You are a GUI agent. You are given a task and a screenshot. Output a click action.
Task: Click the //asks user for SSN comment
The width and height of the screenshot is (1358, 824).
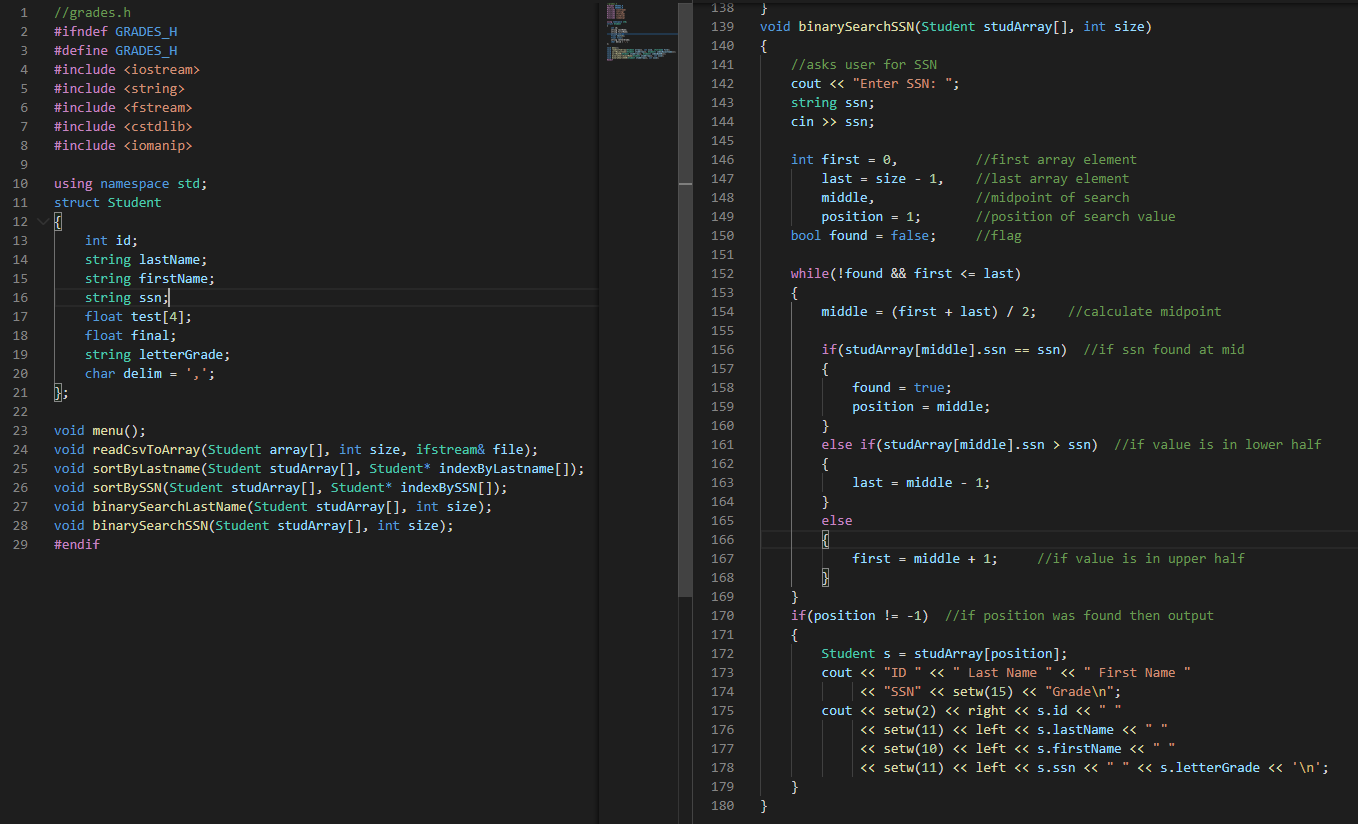pyautogui.click(x=864, y=64)
